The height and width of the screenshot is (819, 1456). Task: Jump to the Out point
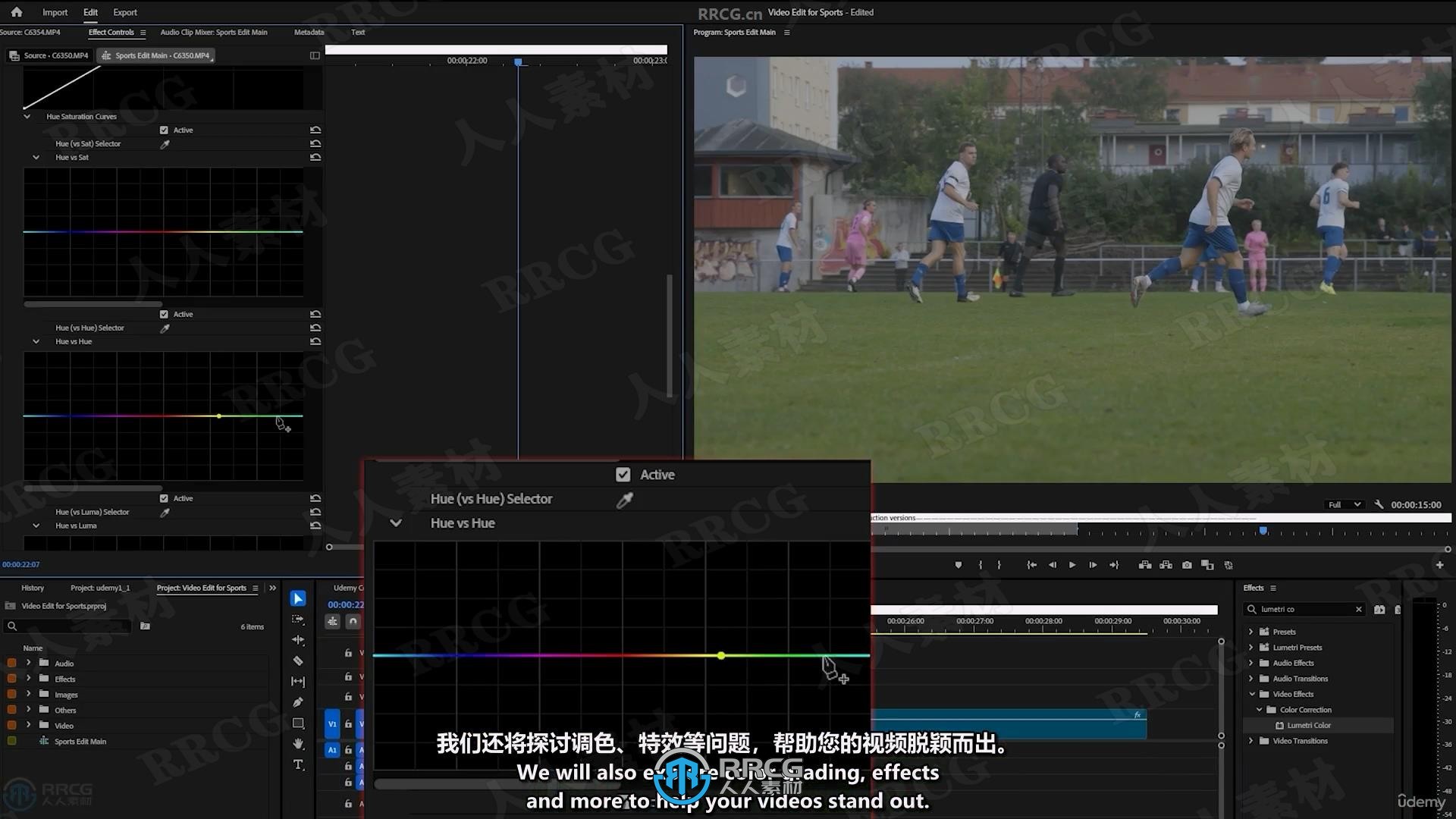(1114, 565)
